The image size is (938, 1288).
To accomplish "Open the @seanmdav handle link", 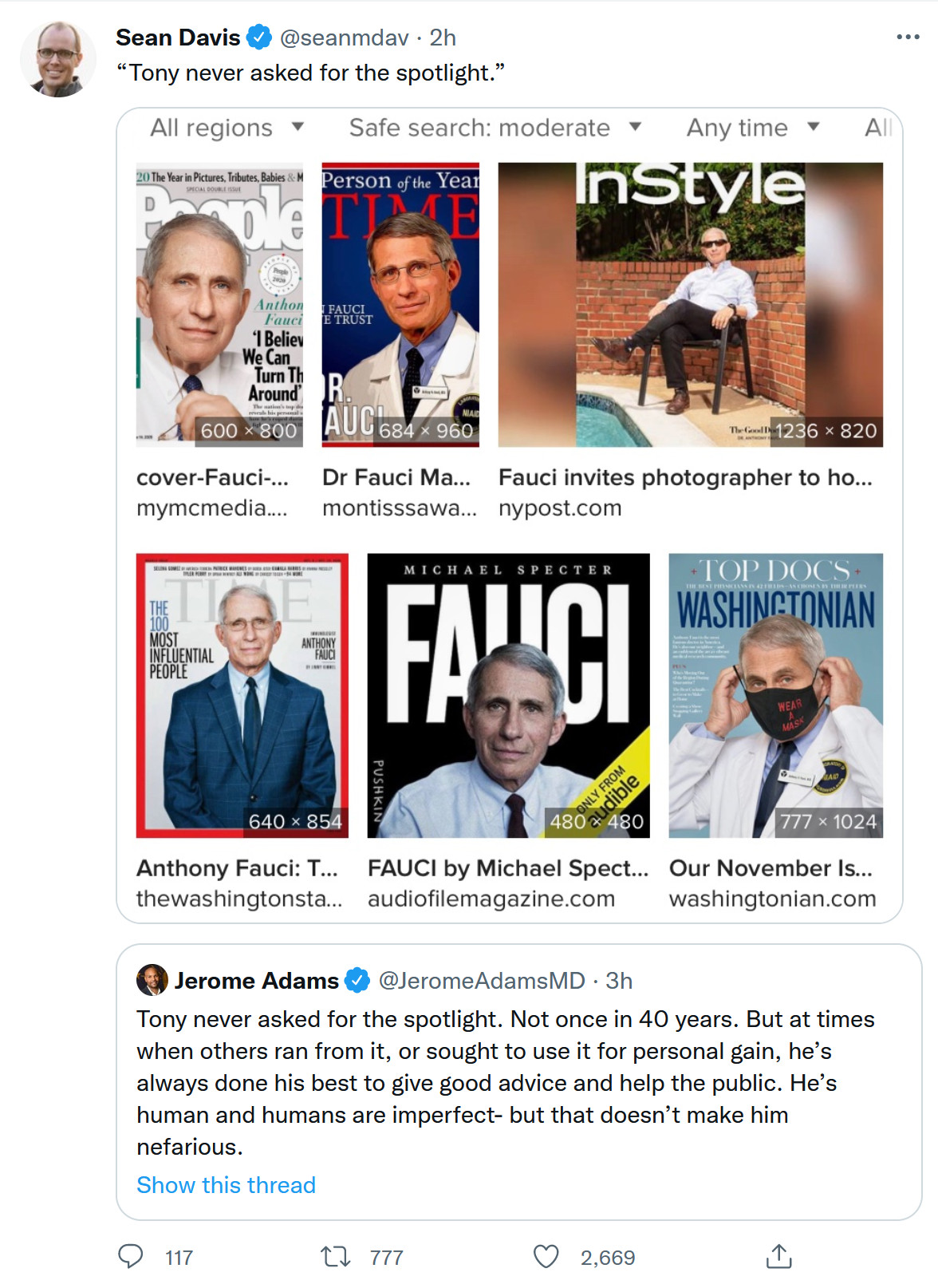I will coord(344,38).
